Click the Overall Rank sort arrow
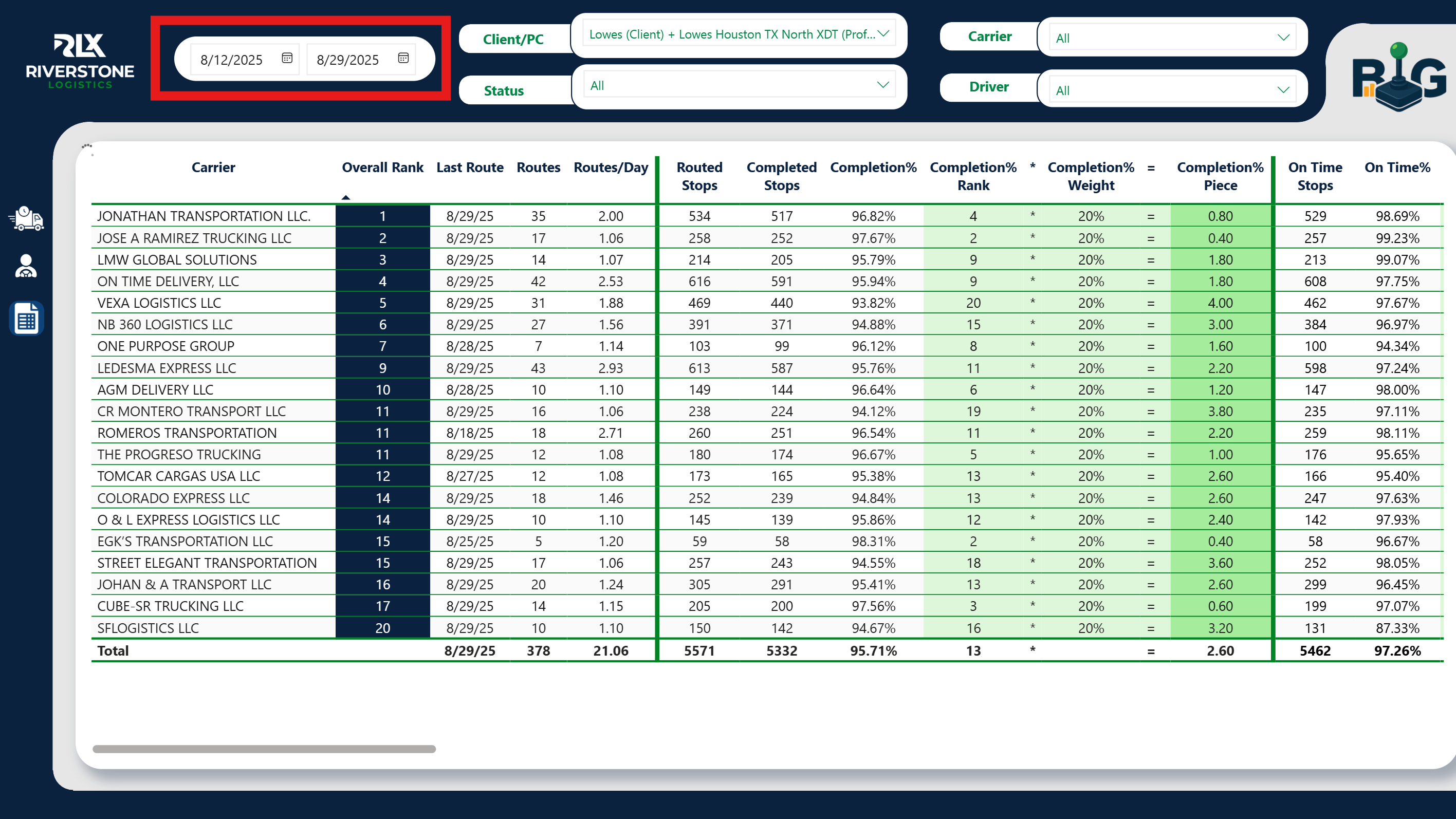The height and width of the screenshot is (819, 1456). tap(346, 197)
